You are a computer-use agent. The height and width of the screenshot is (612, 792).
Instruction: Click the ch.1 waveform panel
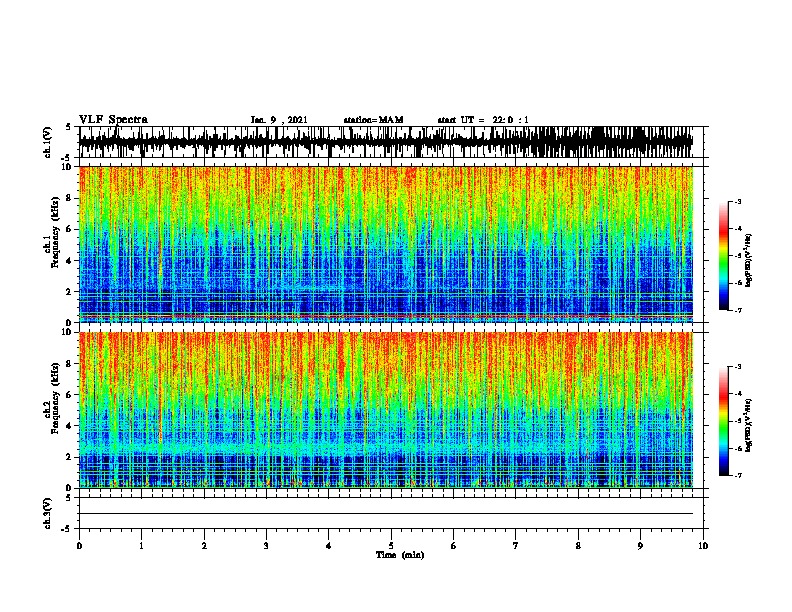(391, 142)
